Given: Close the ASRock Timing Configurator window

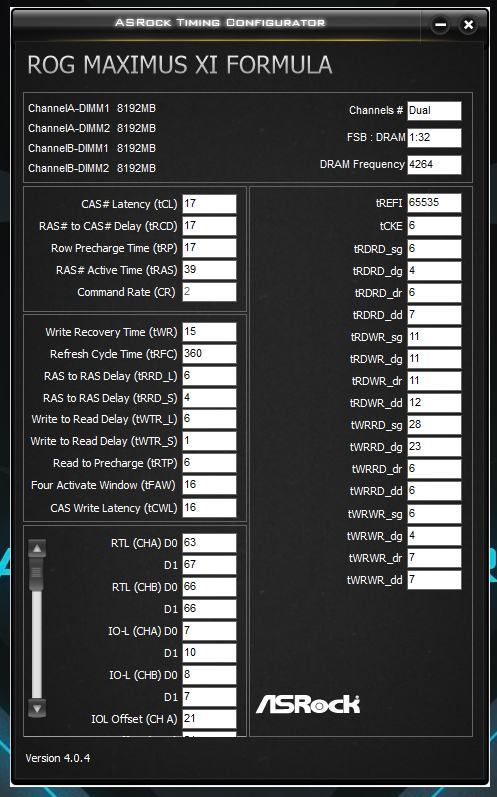Looking at the screenshot, I should (468, 25).
